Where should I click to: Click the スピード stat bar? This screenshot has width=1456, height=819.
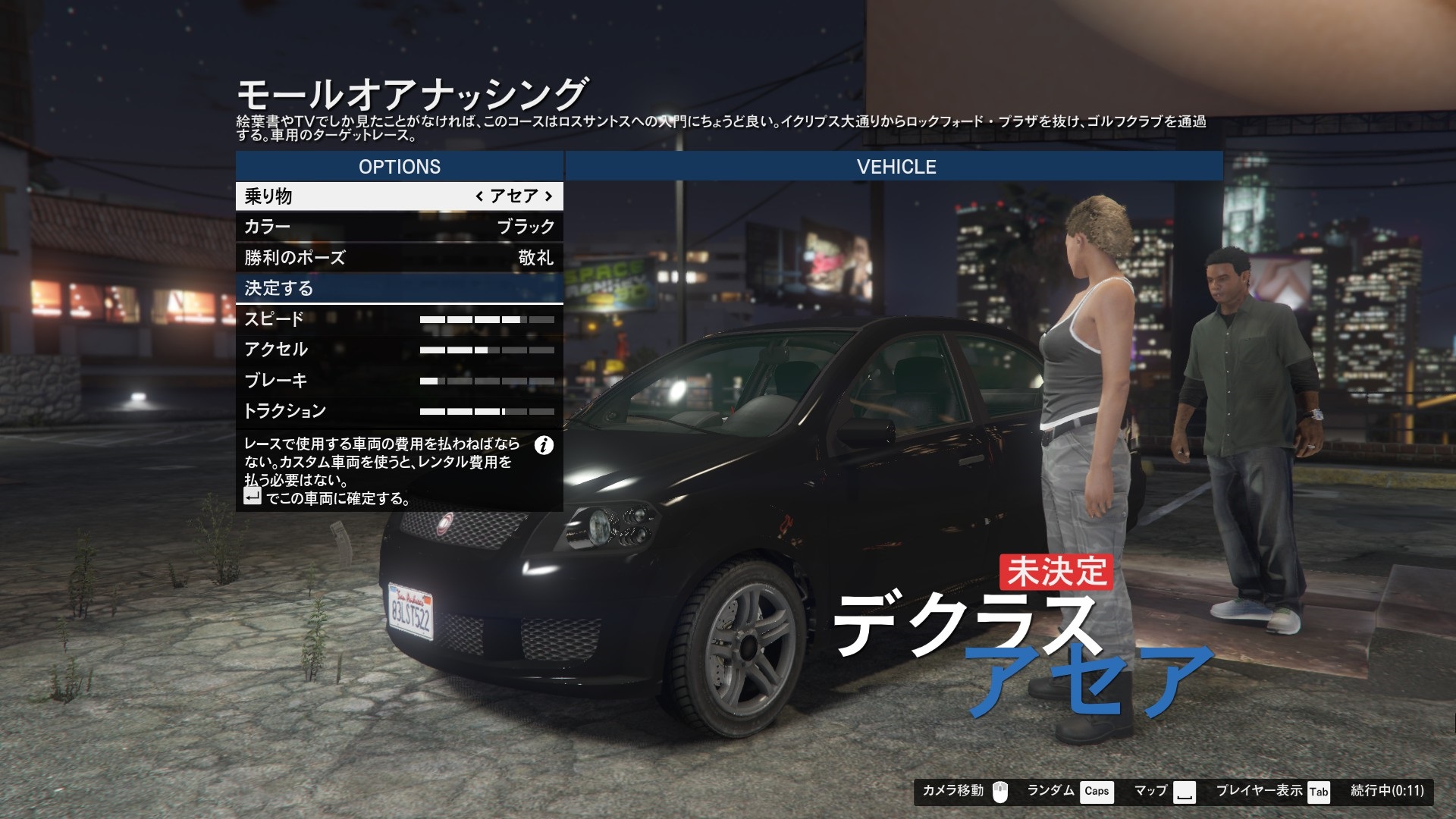487,320
